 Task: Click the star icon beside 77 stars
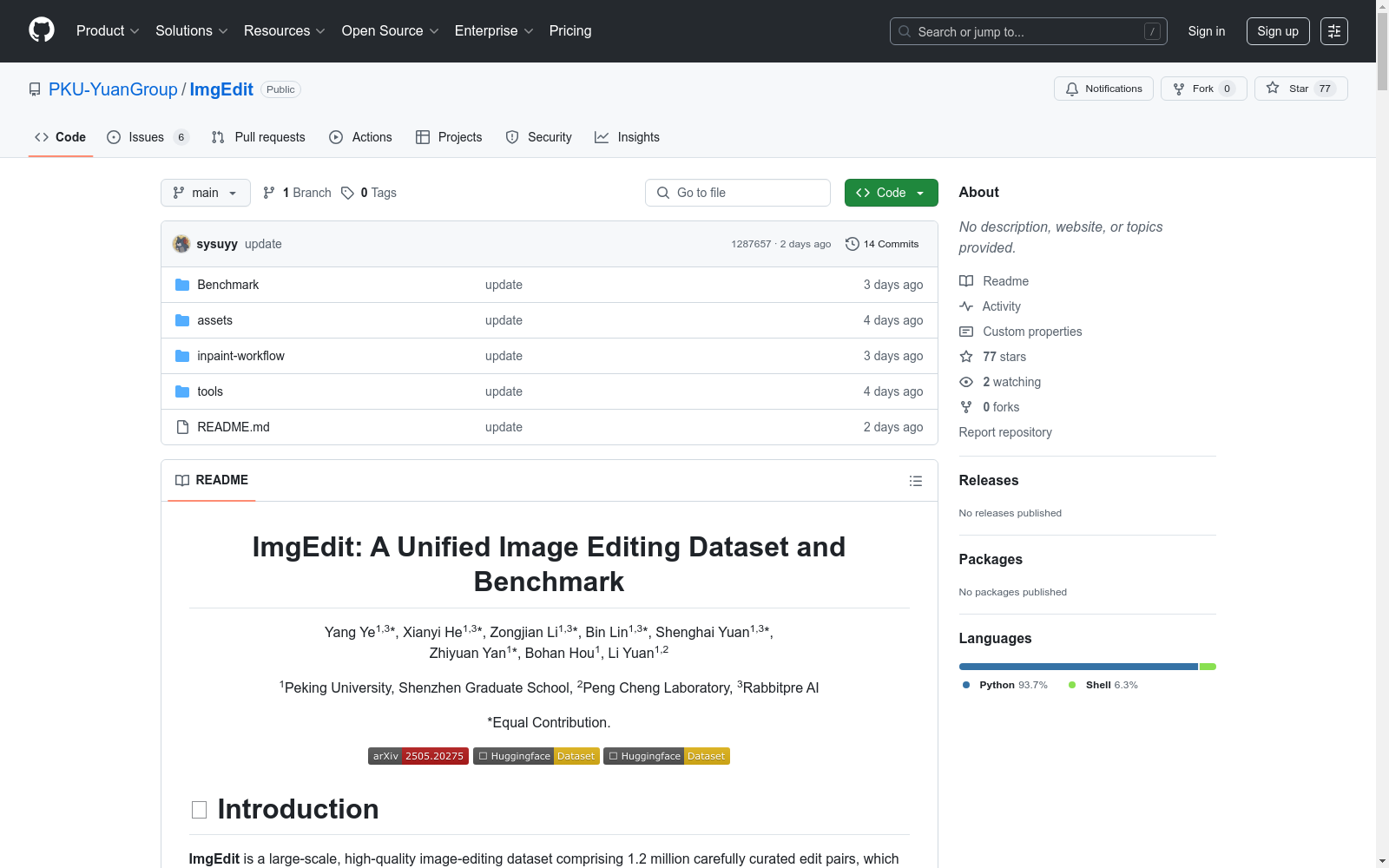(966, 357)
